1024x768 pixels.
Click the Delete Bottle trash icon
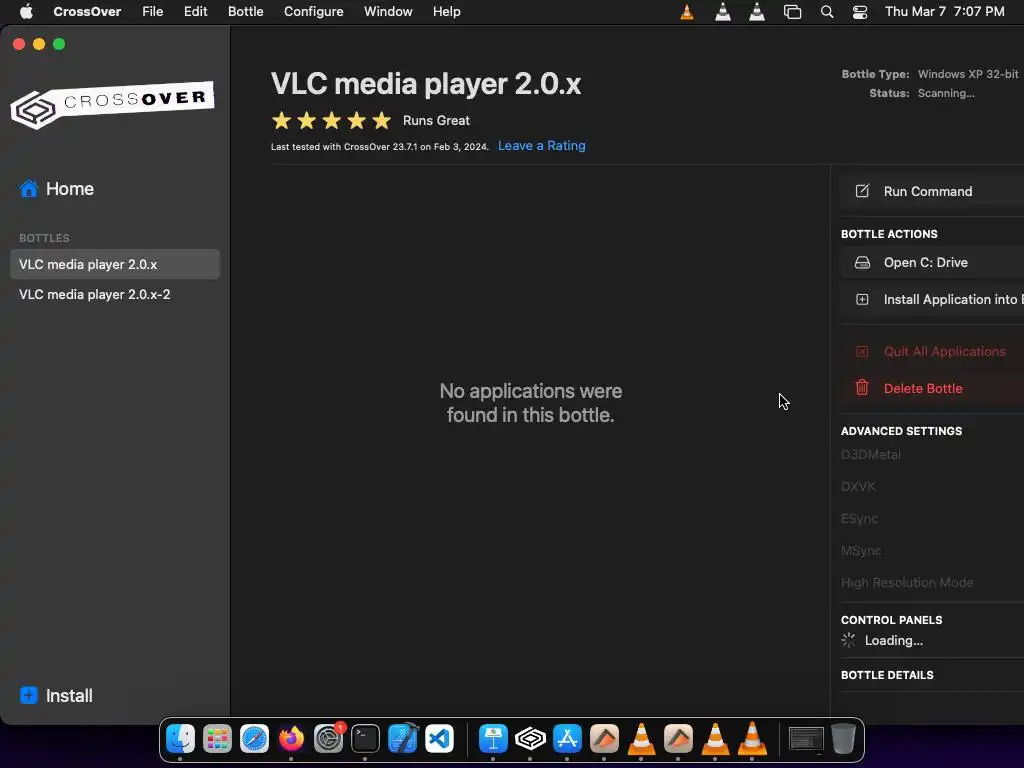tap(862, 388)
